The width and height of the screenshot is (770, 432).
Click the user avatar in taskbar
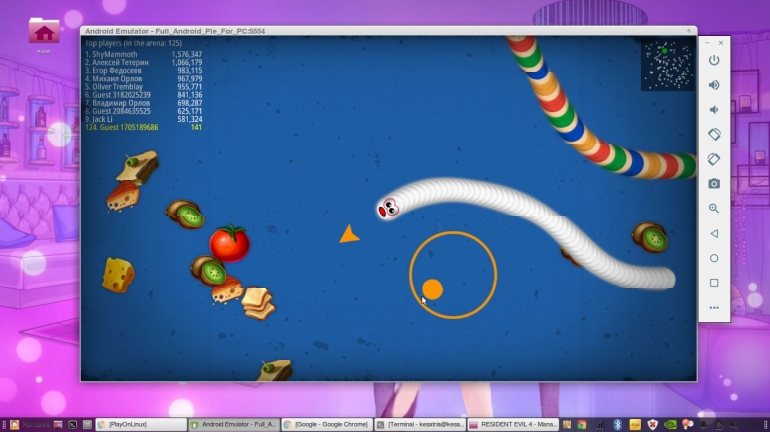[x=14, y=425]
